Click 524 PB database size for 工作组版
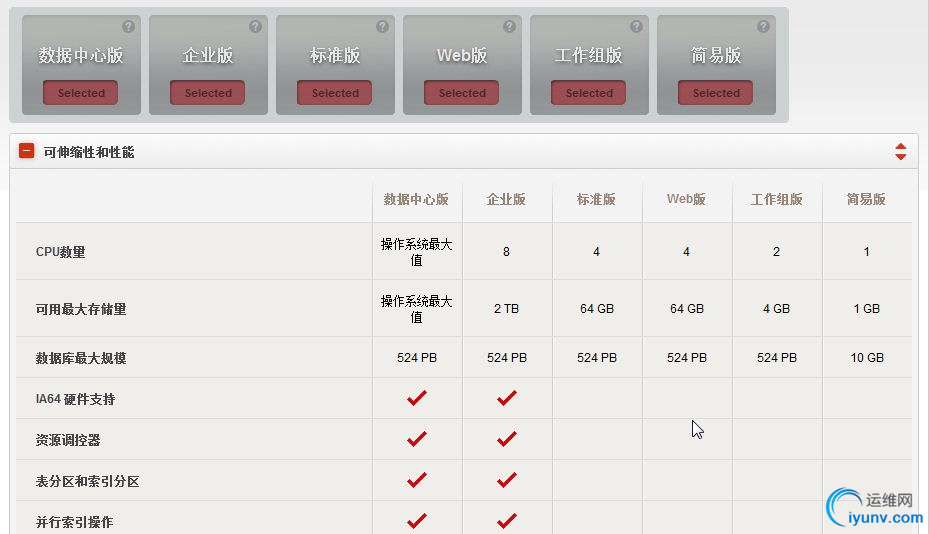Viewport: 929px width, 534px height. (x=777, y=358)
